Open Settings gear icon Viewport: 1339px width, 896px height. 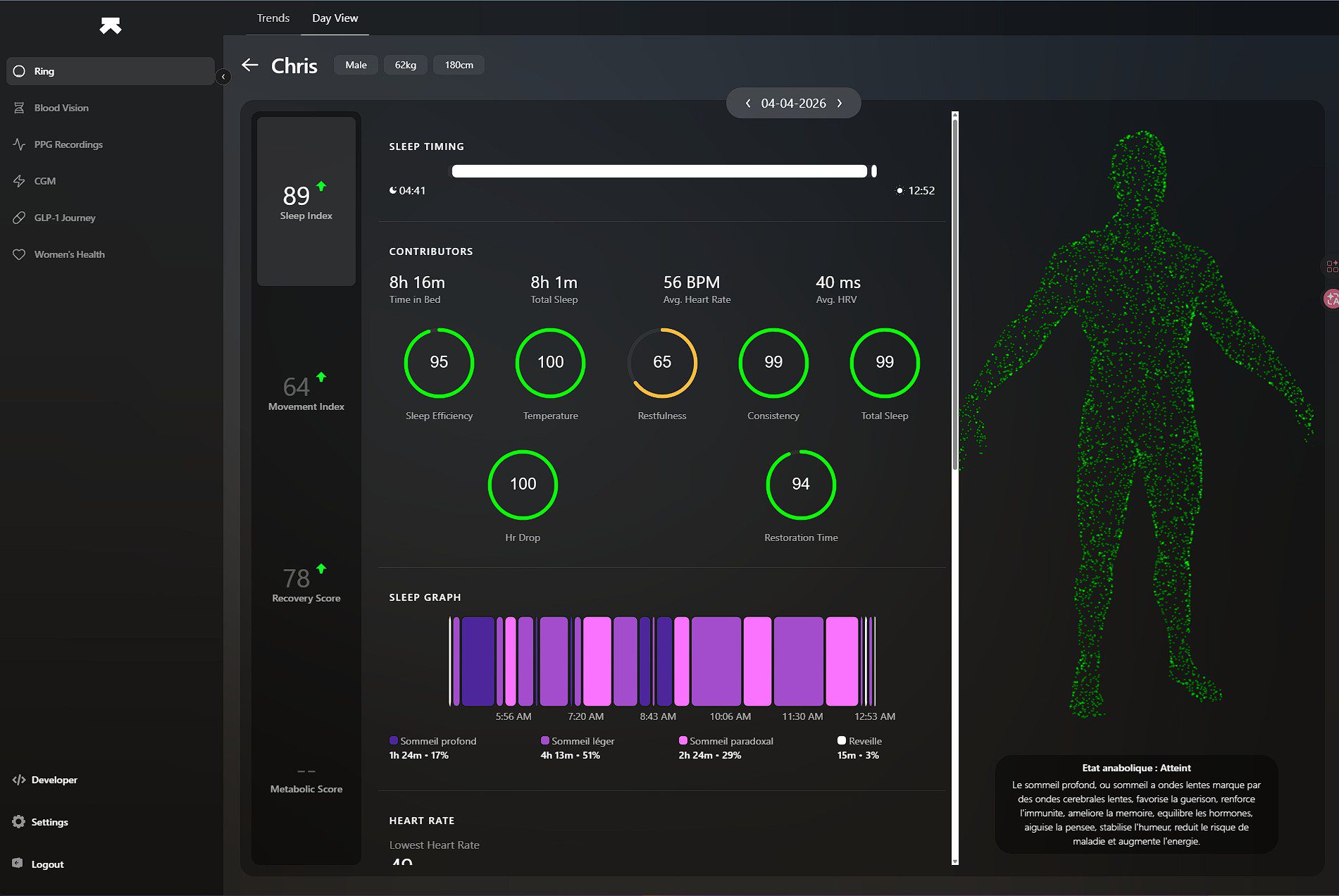(19, 822)
